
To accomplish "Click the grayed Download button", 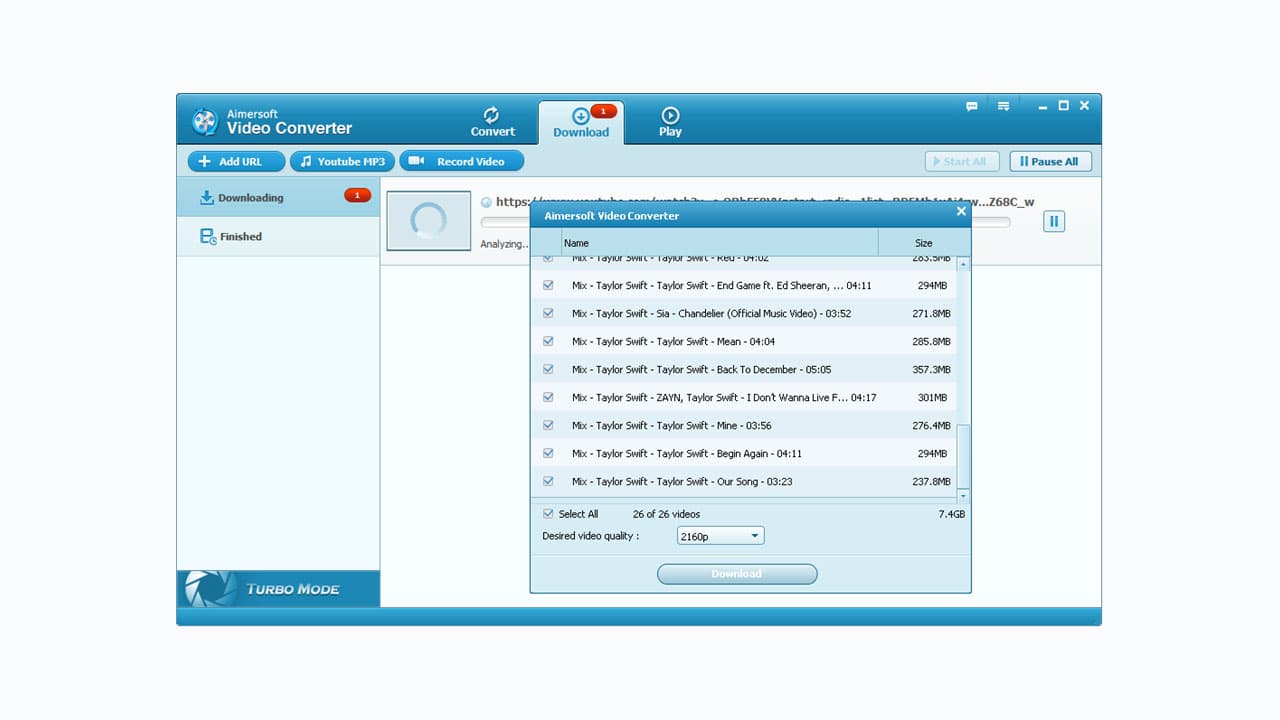I will pos(737,573).
